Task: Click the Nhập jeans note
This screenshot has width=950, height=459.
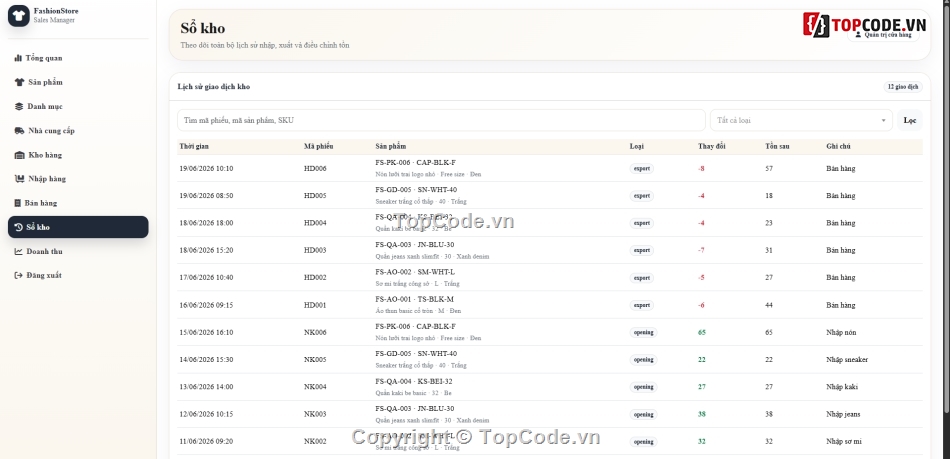Action: (843, 414)
